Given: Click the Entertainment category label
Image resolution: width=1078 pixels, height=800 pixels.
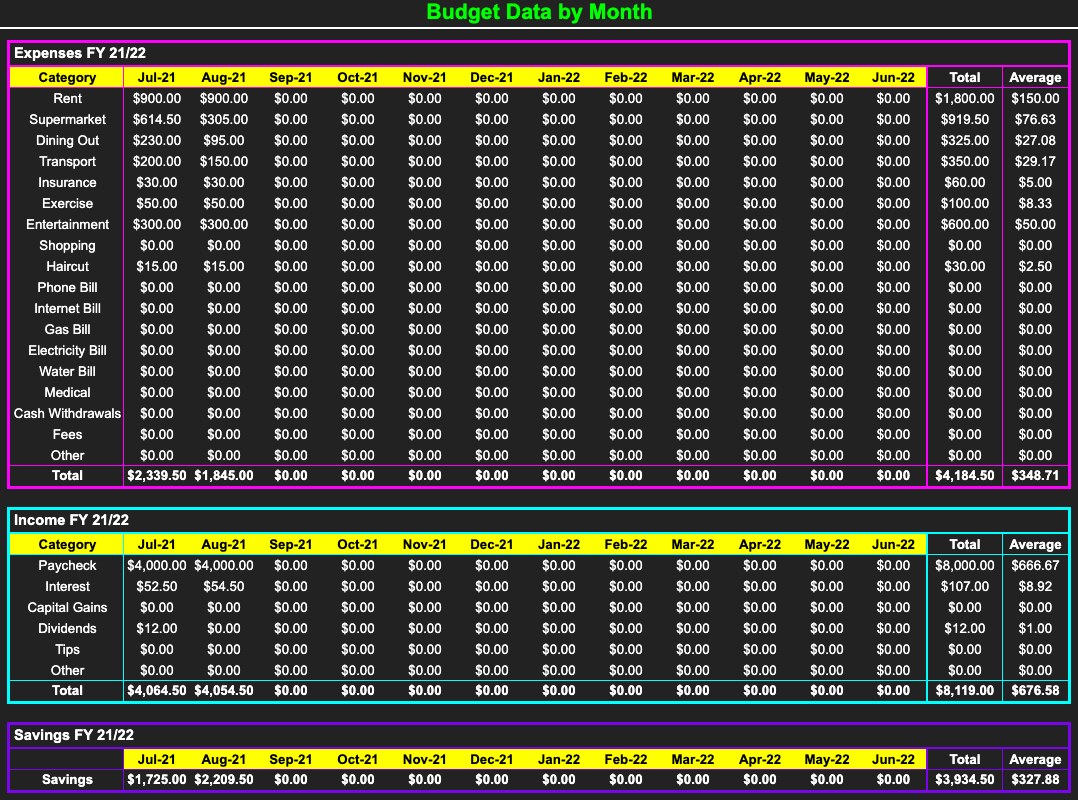Looking at the screenshot, I should (x=68, y=224).
